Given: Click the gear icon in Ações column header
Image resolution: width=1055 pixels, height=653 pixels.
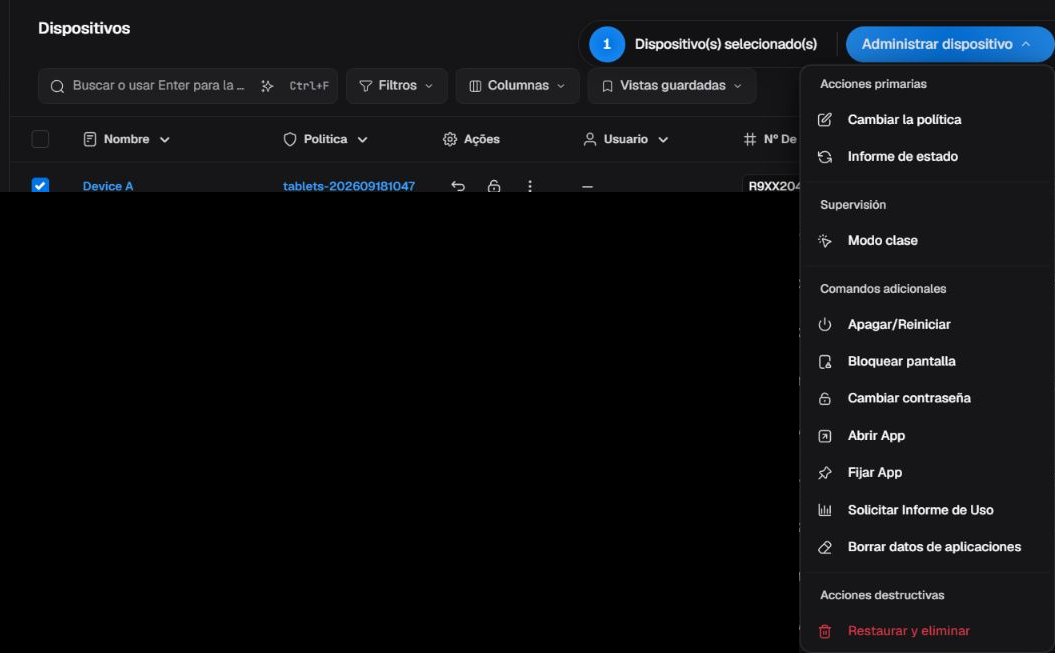Looking at the screenshot, I should (449, 139).
